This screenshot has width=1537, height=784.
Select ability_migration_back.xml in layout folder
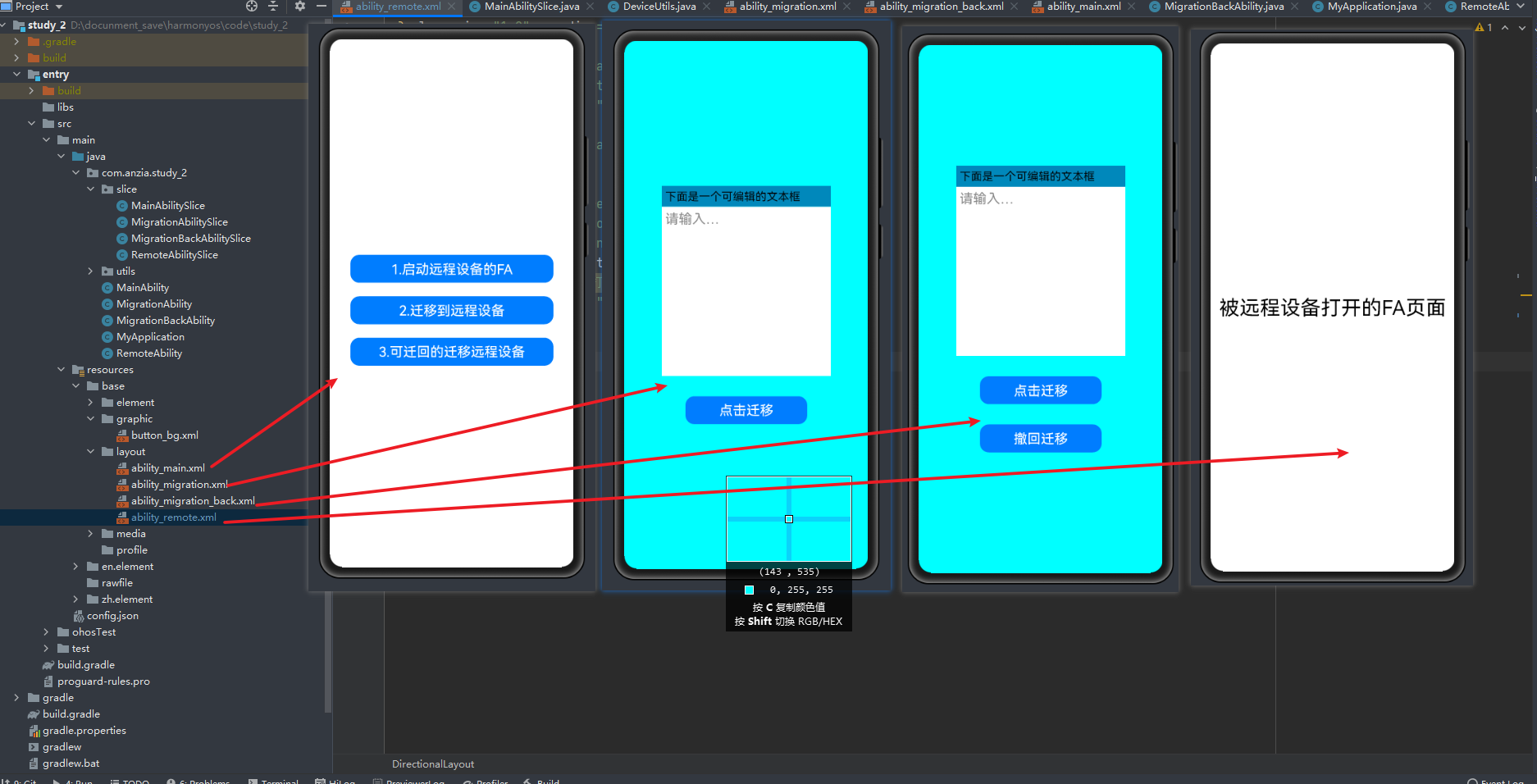click(x=193, y=501)
